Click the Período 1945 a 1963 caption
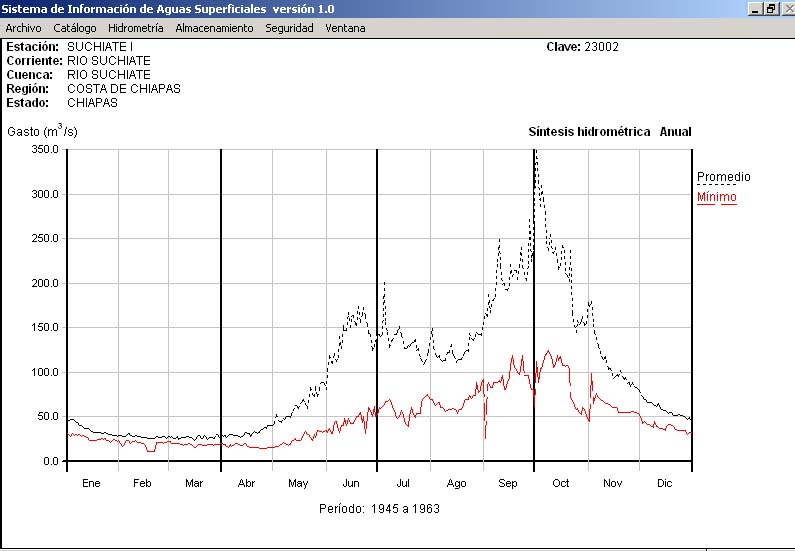 379,508
